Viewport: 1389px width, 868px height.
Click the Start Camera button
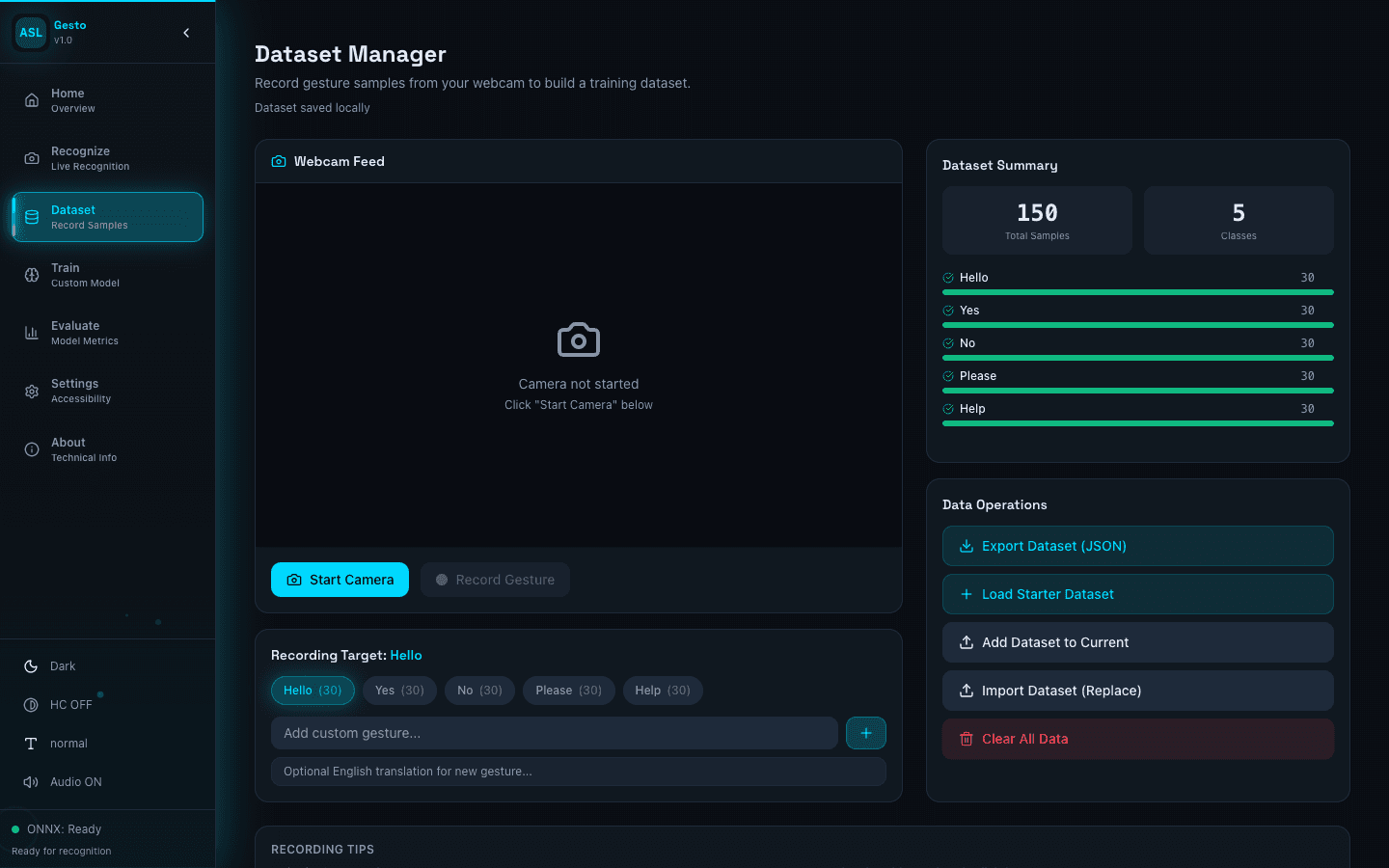(340, 580)
